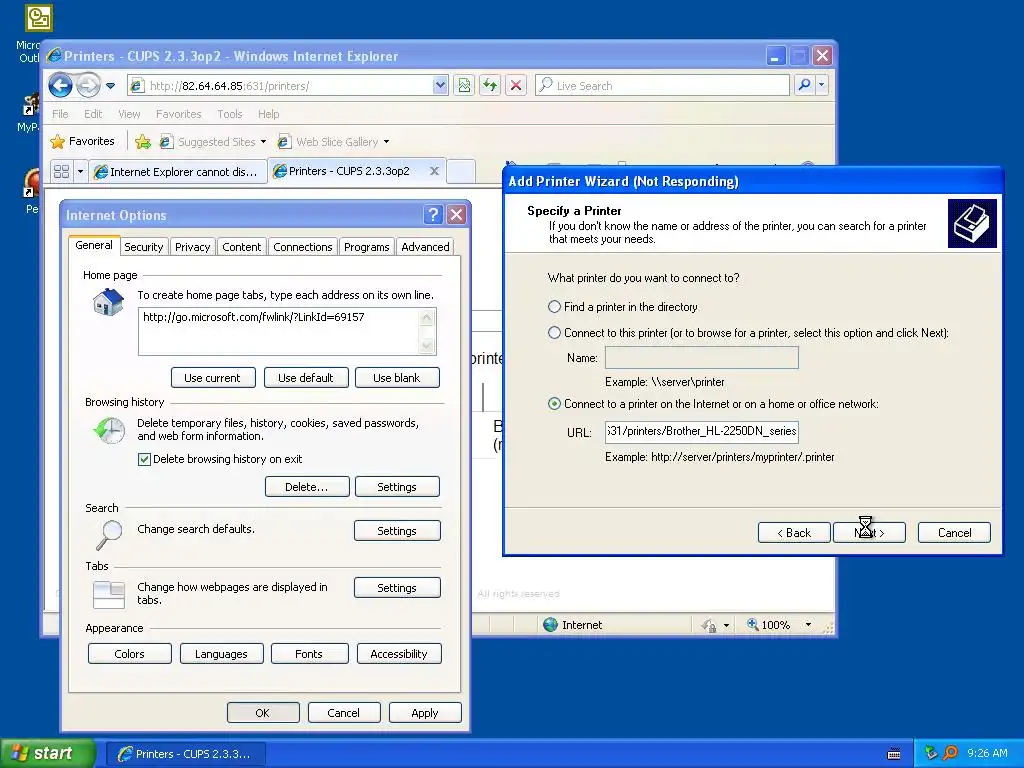Click the Stop loading red X icon
Viewport: 1024px width, 768px height.
(x=516, y=85)
